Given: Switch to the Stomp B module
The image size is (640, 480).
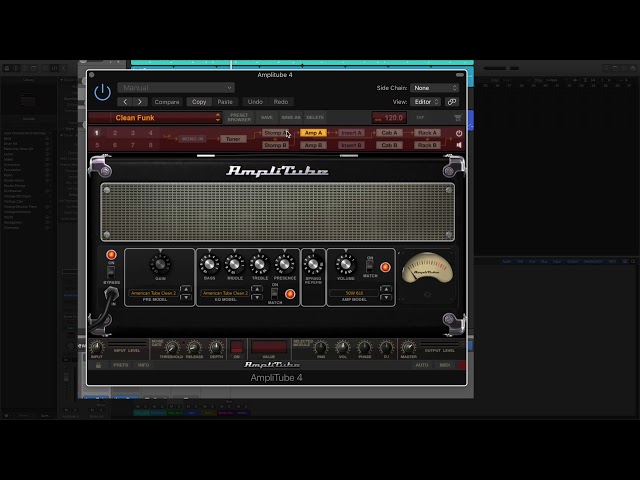Looking at the screenshot, I should 276,145.
